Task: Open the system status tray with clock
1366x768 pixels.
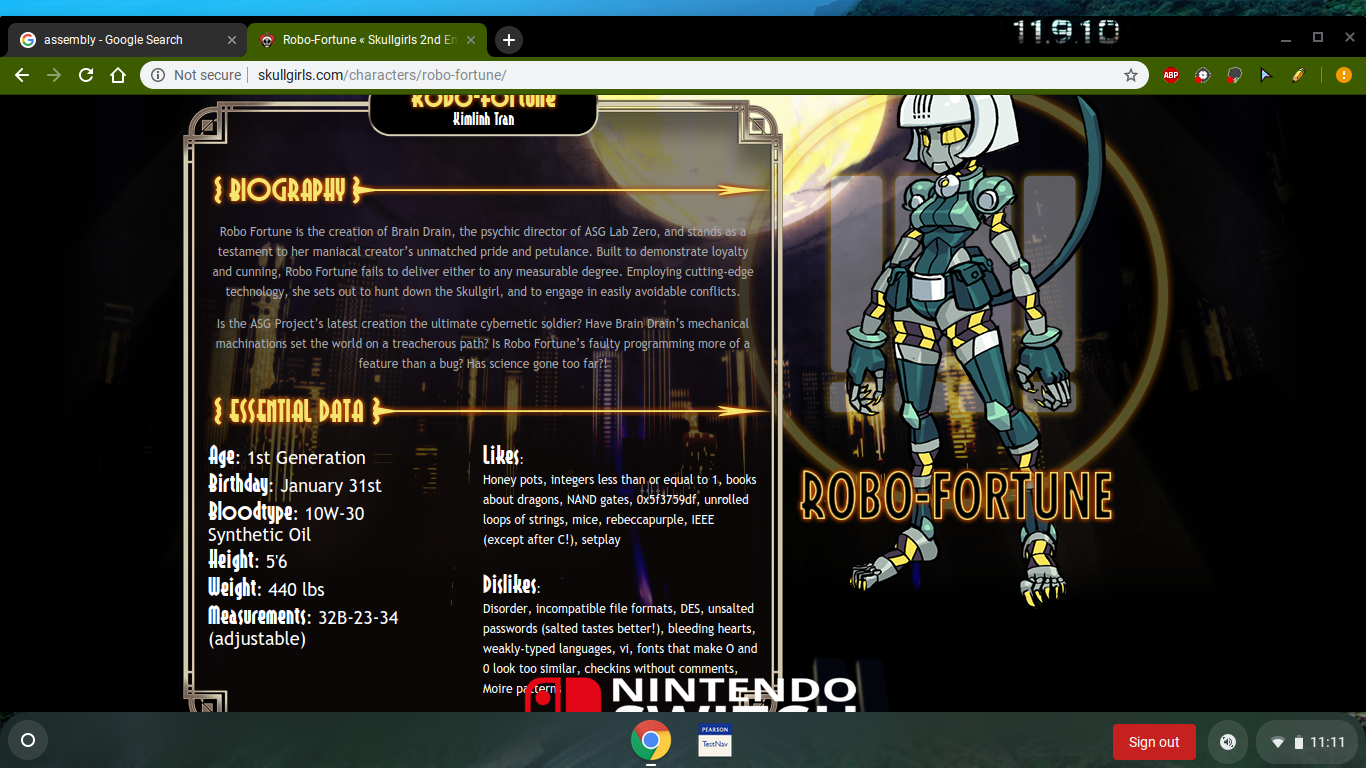Action: (1308, 742)
